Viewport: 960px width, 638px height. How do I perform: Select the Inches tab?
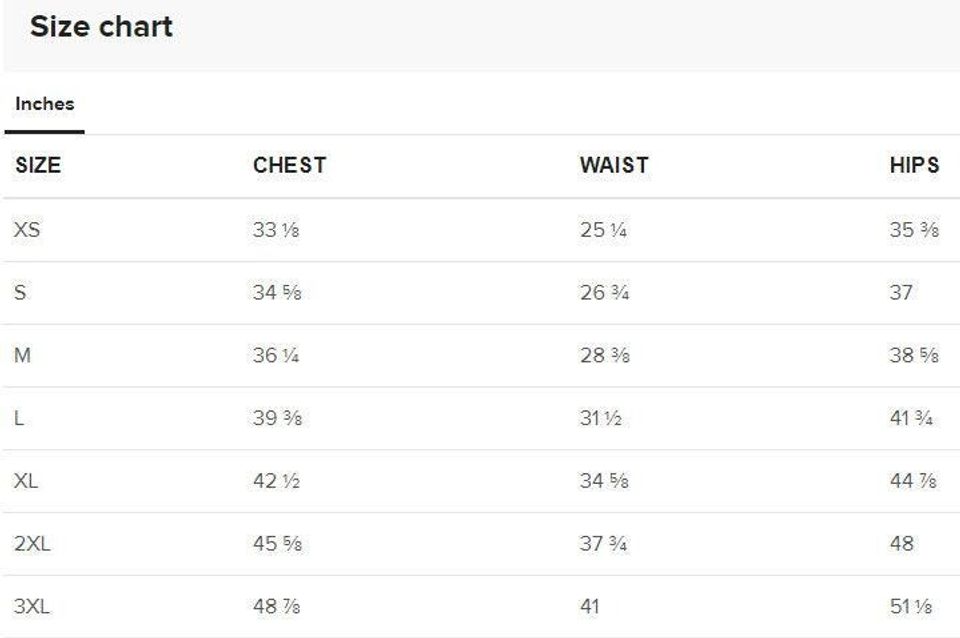click(x=44, y=104)
